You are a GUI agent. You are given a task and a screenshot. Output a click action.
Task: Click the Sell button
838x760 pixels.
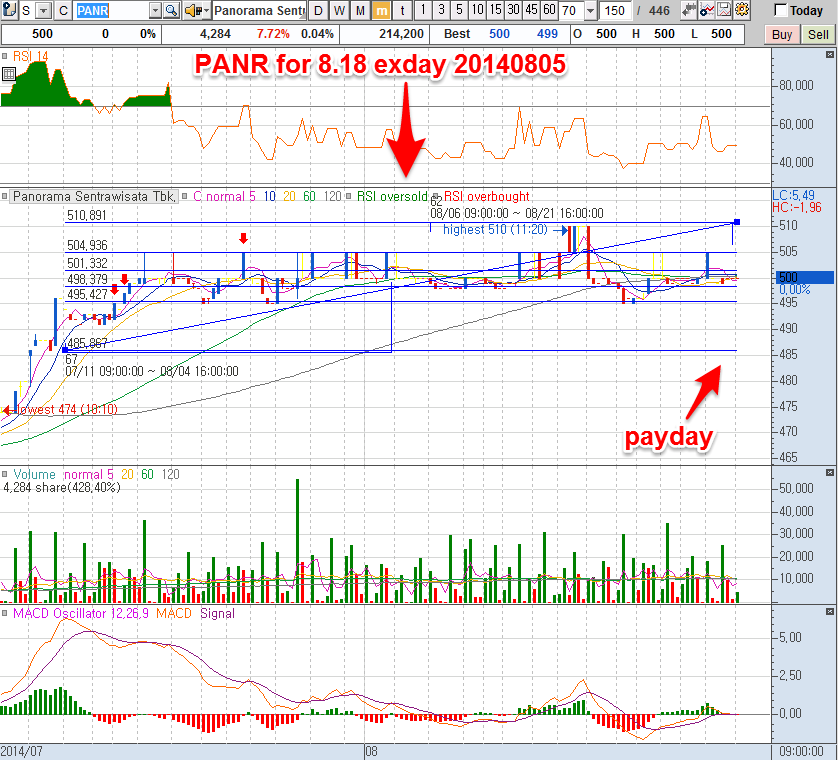[x=818, y=35]
